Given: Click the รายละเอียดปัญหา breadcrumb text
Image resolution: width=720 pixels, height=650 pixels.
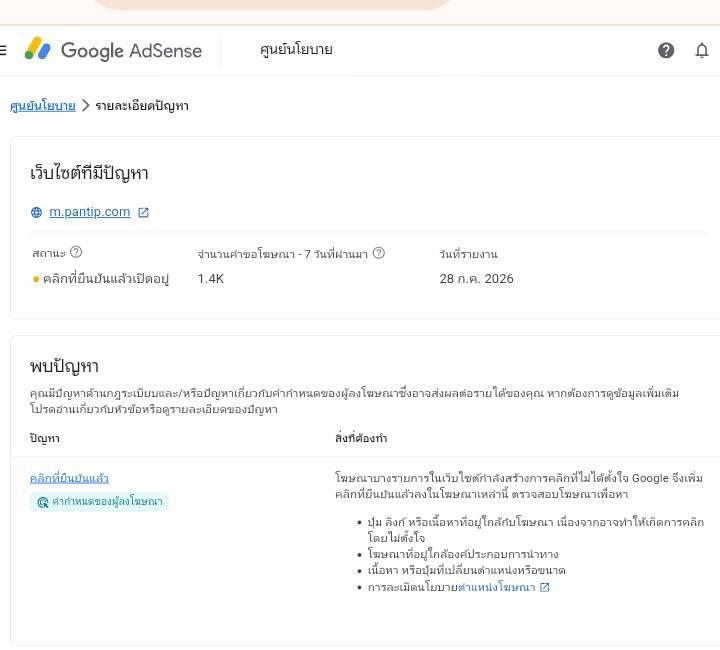Looking at the screenshot, I should (x=142, y=106).
